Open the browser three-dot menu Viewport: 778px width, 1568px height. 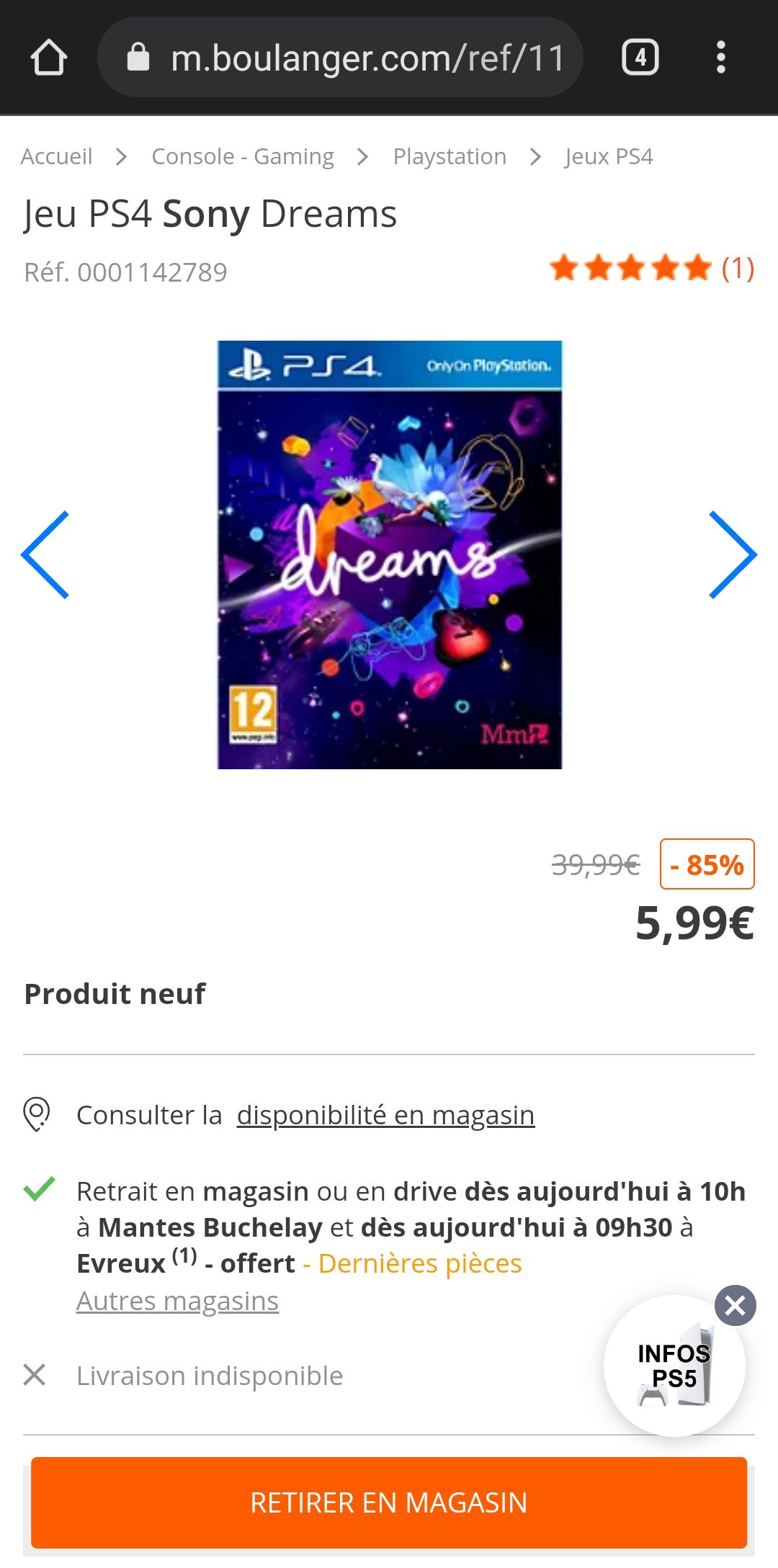click(x=720, y=58)
